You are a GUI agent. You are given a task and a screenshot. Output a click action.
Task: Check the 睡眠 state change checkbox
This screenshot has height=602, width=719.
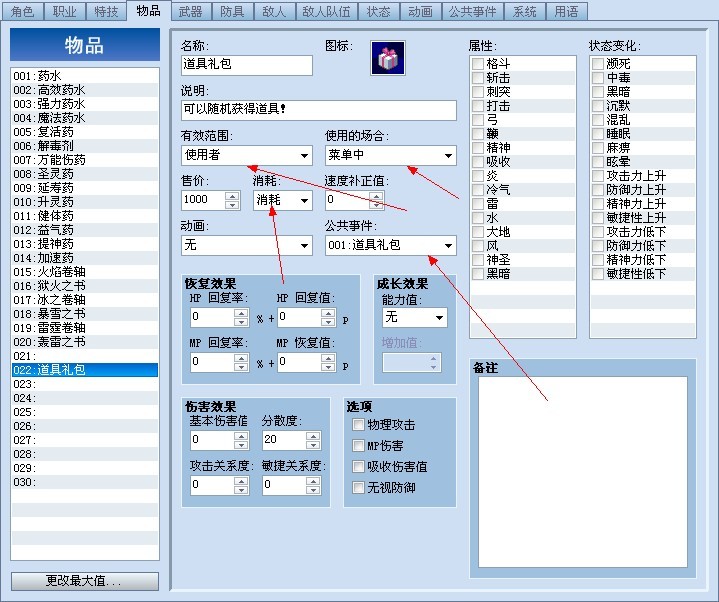coord(598,134)
